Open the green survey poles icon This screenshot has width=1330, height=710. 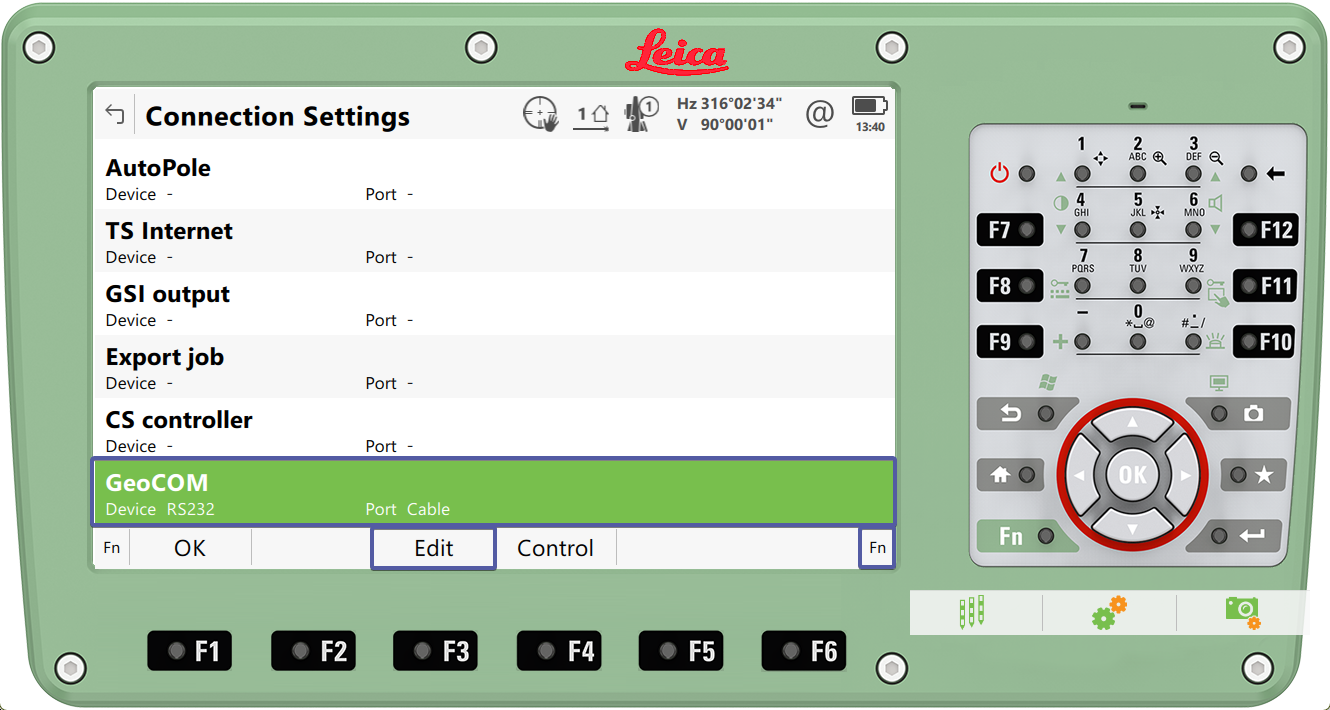tap(972, 612)
